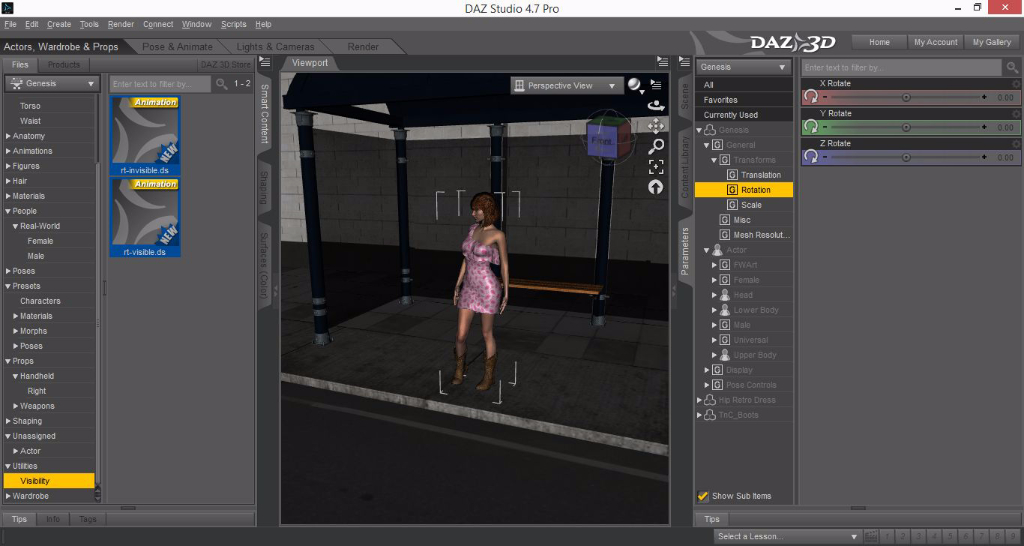
Task: Open the Viewport pane options menu icon
Action: [663, 63]
